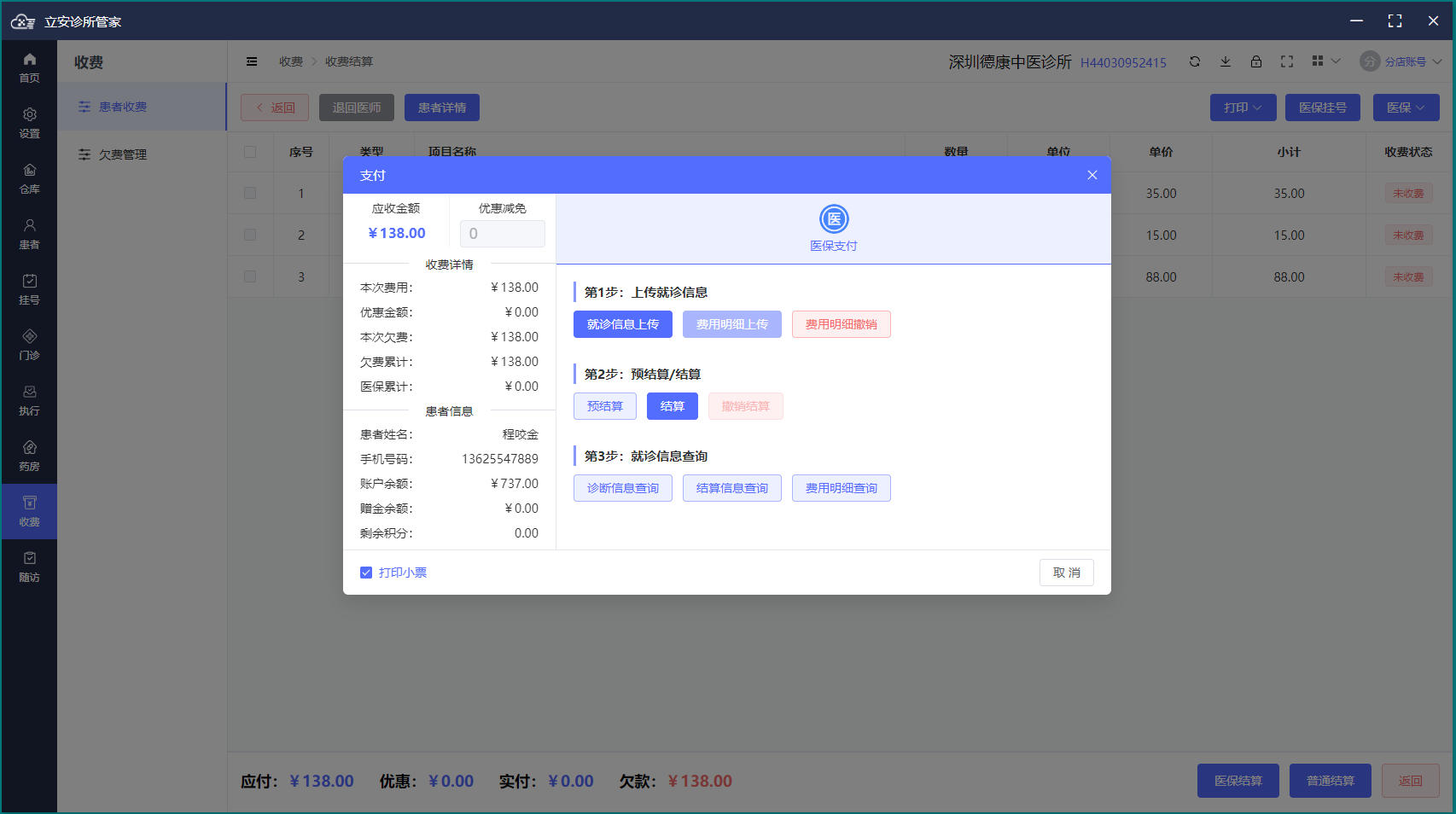The height and width of the screenshot is (814, 1456).
Task: Click the bottom 普通结算 button
Action: point(1331,781)
